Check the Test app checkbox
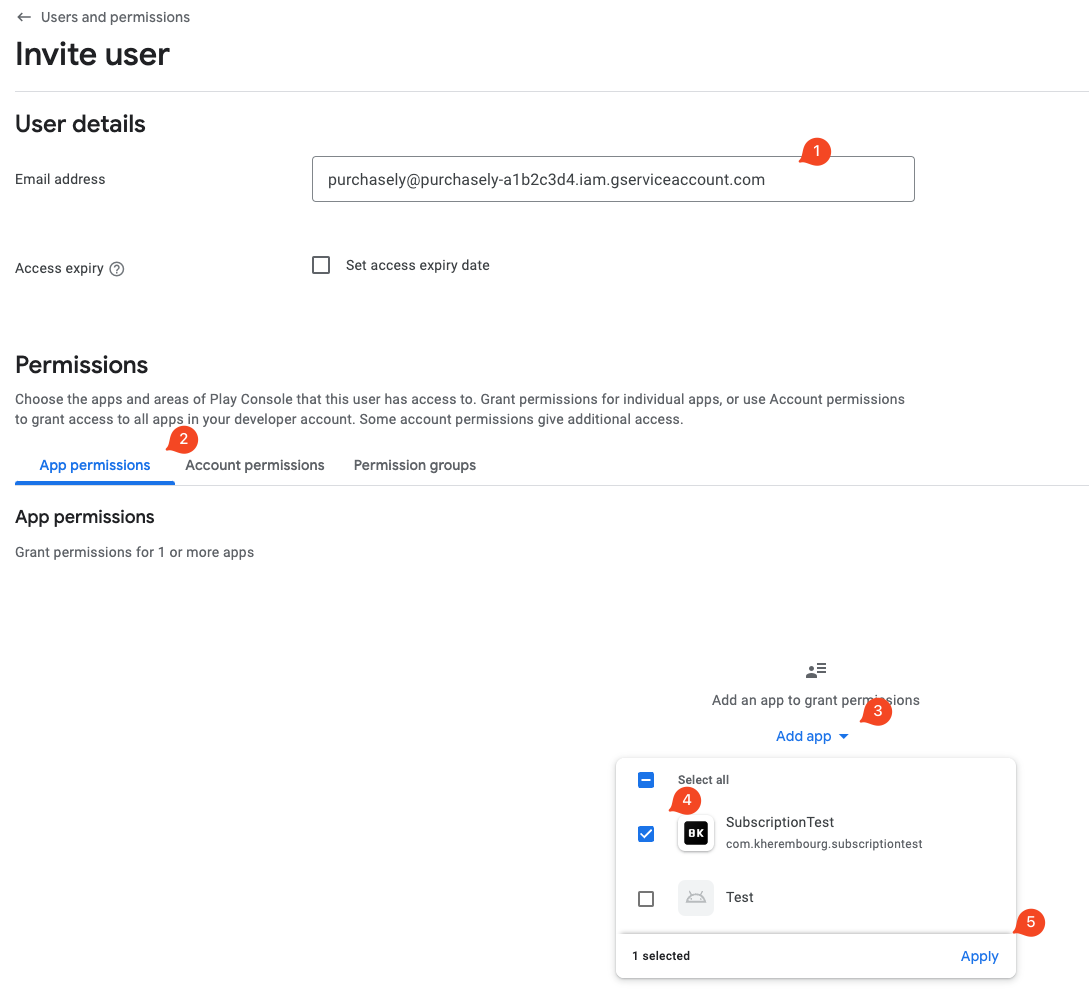 pos(646,899)
